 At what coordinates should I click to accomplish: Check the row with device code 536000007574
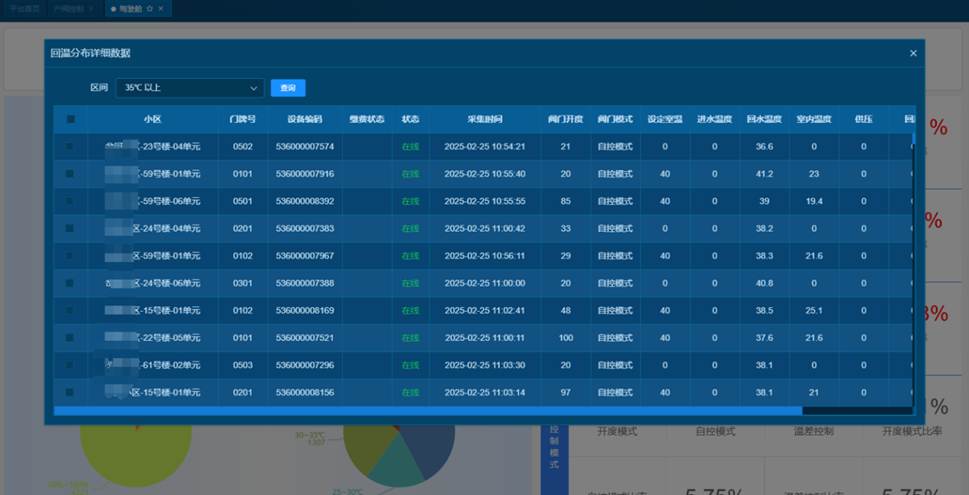(x=70, y=146)
